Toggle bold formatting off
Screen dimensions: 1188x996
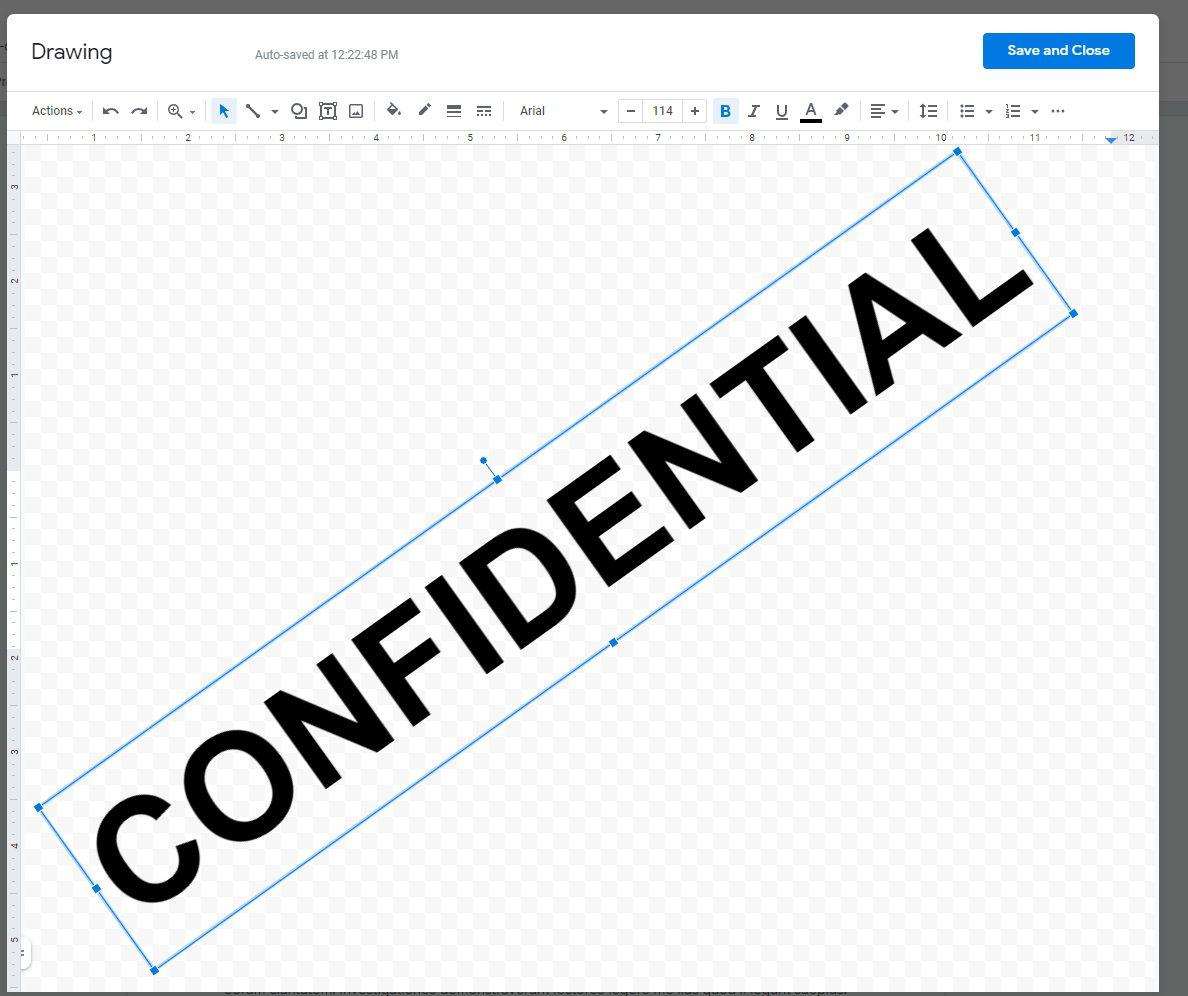pos(725,111)
